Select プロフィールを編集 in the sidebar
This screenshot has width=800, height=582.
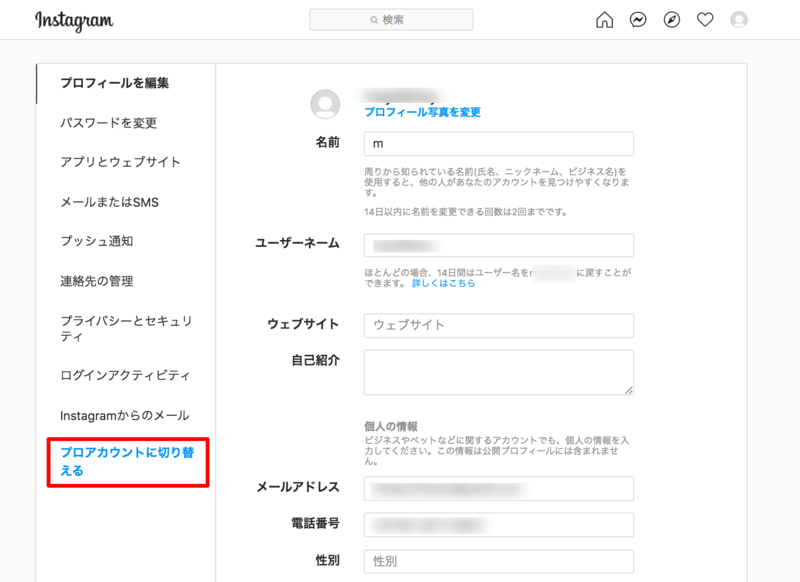tap(114, 83)
